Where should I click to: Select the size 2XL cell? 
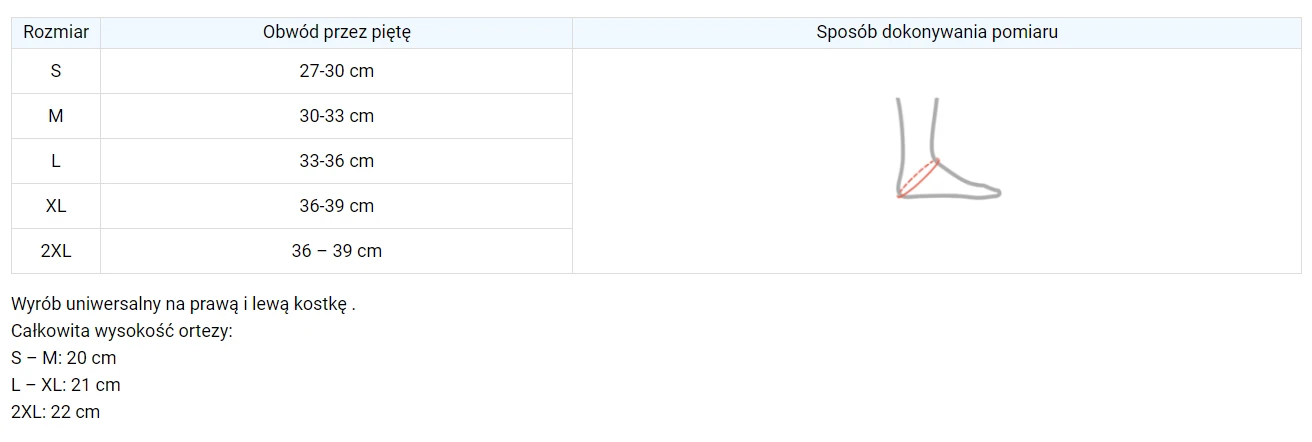tap(56, 251)
